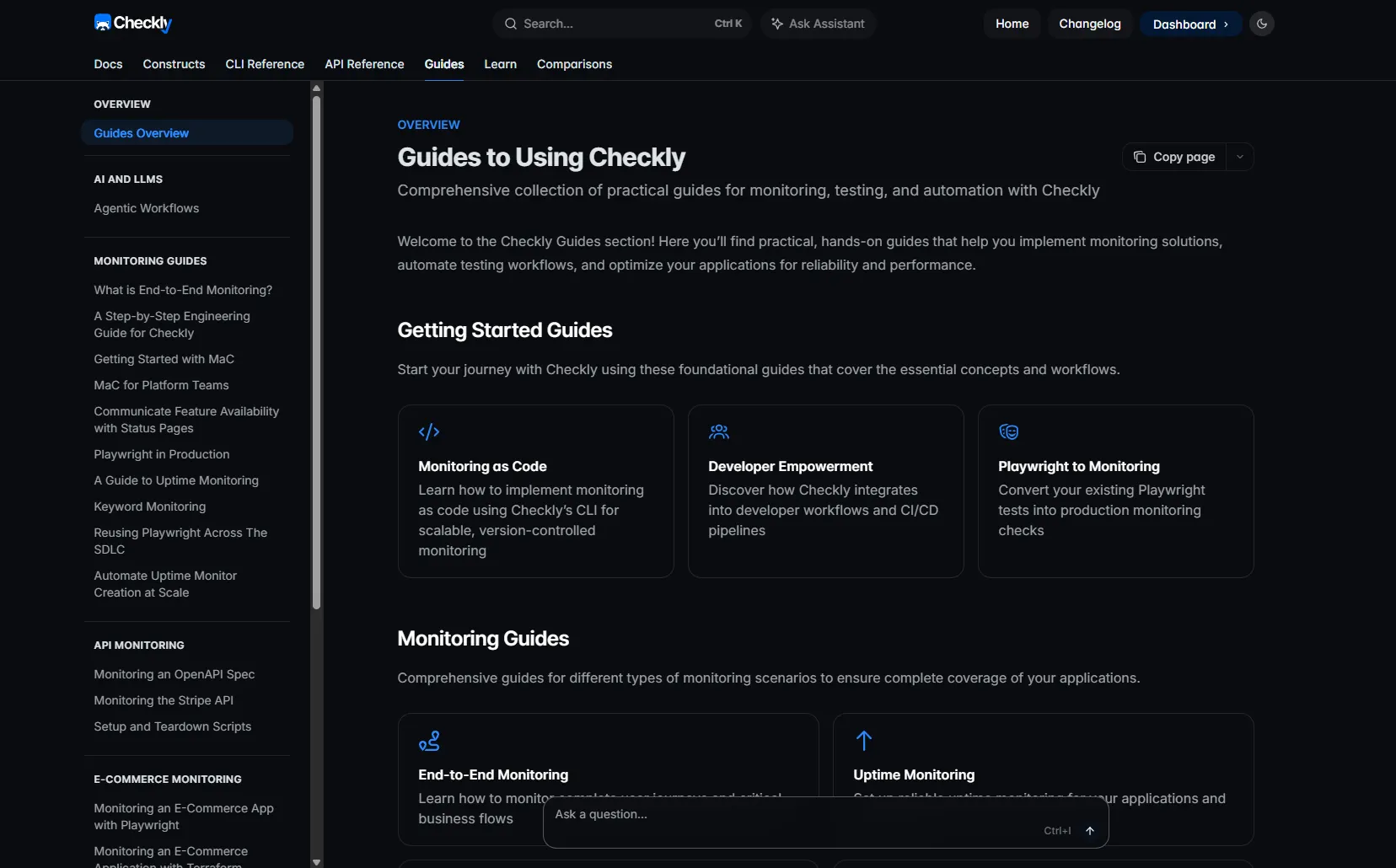Open the Monitoring as Code card title
The width and height of the screenshot is (1396, 868).
(x=482, y=466)
